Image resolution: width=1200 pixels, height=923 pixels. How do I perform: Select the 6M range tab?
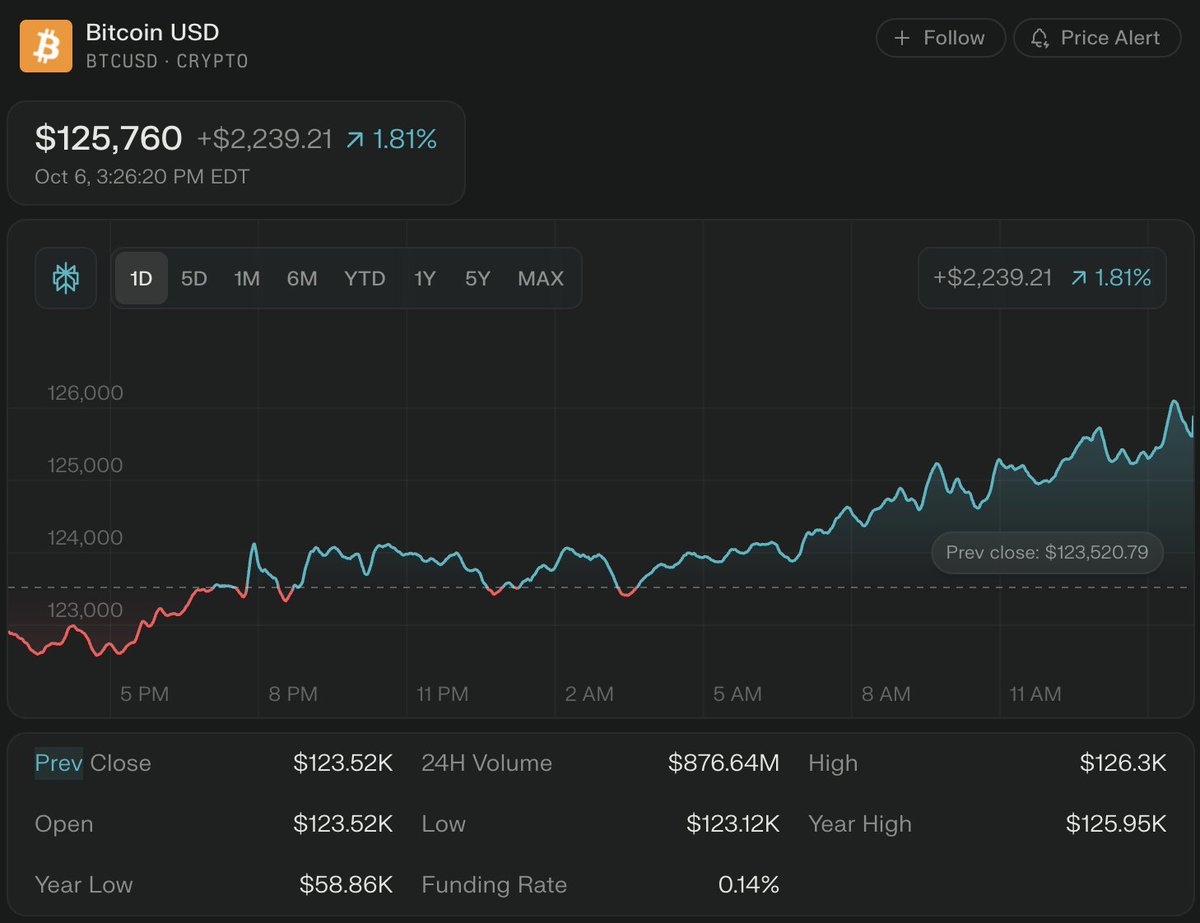(x=302, y=278)
